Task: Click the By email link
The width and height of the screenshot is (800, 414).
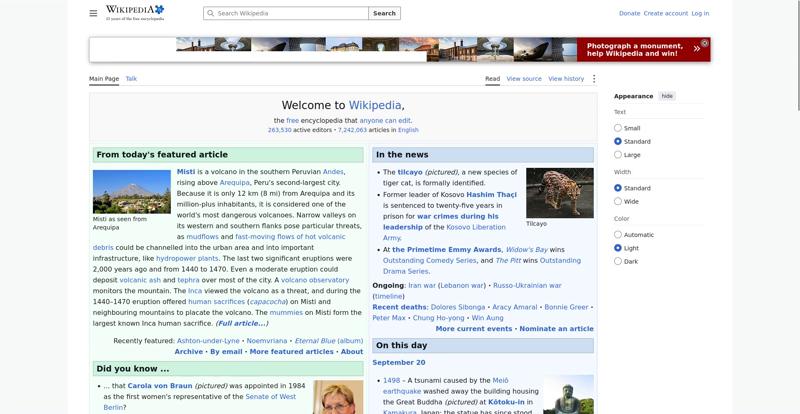Action: [226, 352]
